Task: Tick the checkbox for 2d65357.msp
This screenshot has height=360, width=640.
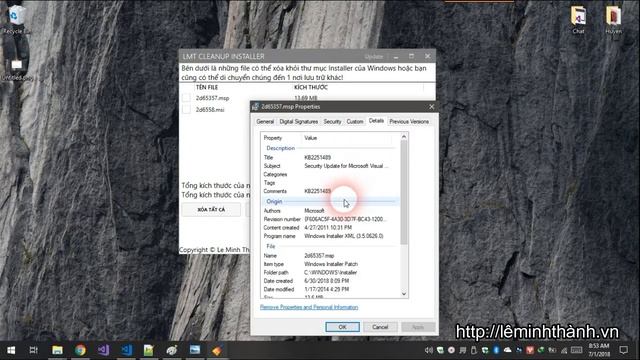Action: (x=187, y=98)
